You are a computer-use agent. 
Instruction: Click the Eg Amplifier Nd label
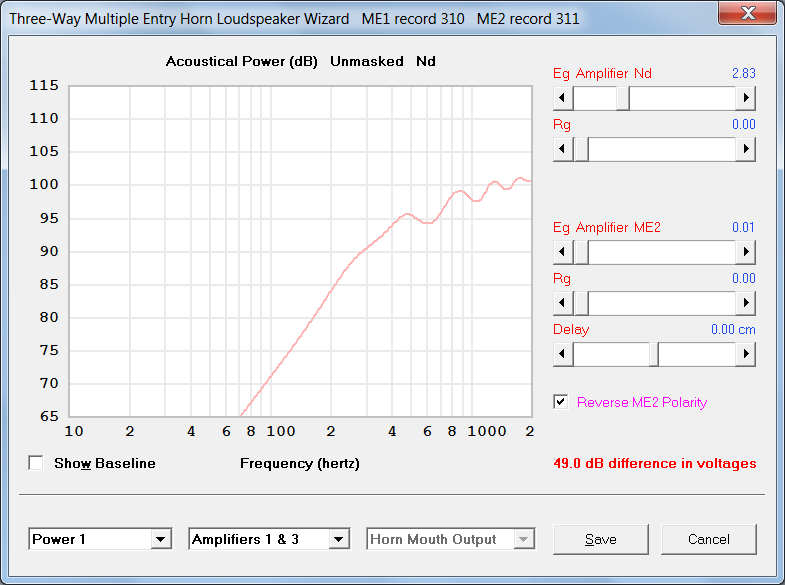pos(602,74)
